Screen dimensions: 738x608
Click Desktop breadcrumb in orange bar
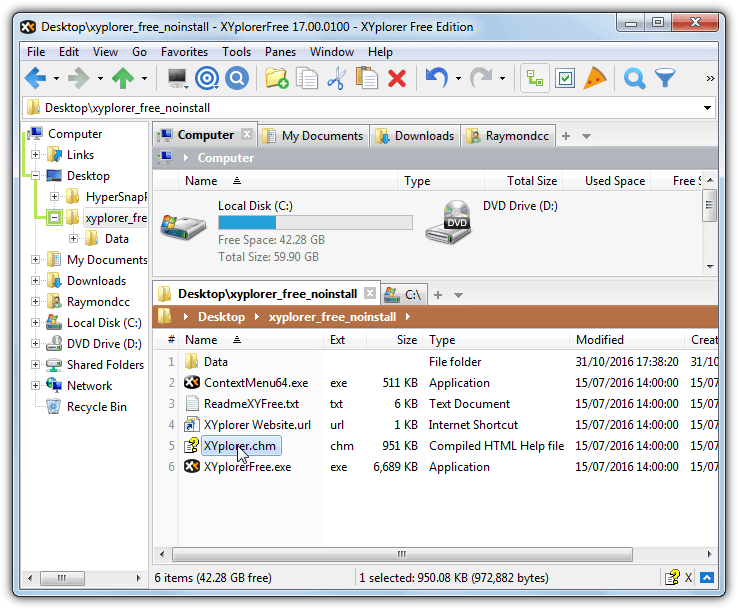coord(221,317)
